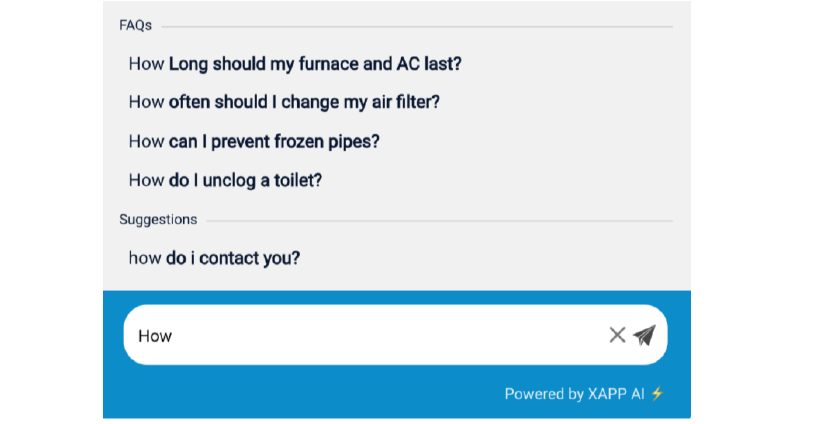The width and height of the screenshot is (836, 424).
Task: Click the Suggestions section heading
Action: [158, 219]
